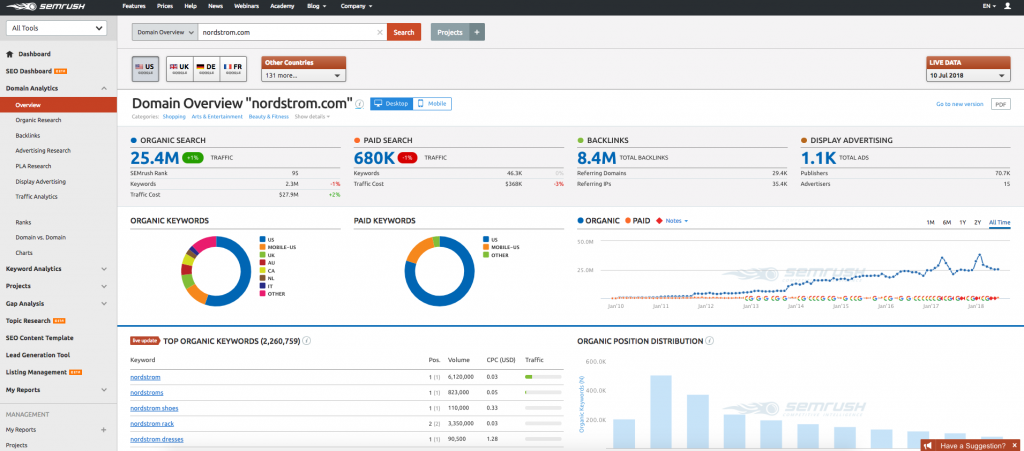
Task: Click the orange Search button
Action: pyautogui.click(x=404, y=32)
